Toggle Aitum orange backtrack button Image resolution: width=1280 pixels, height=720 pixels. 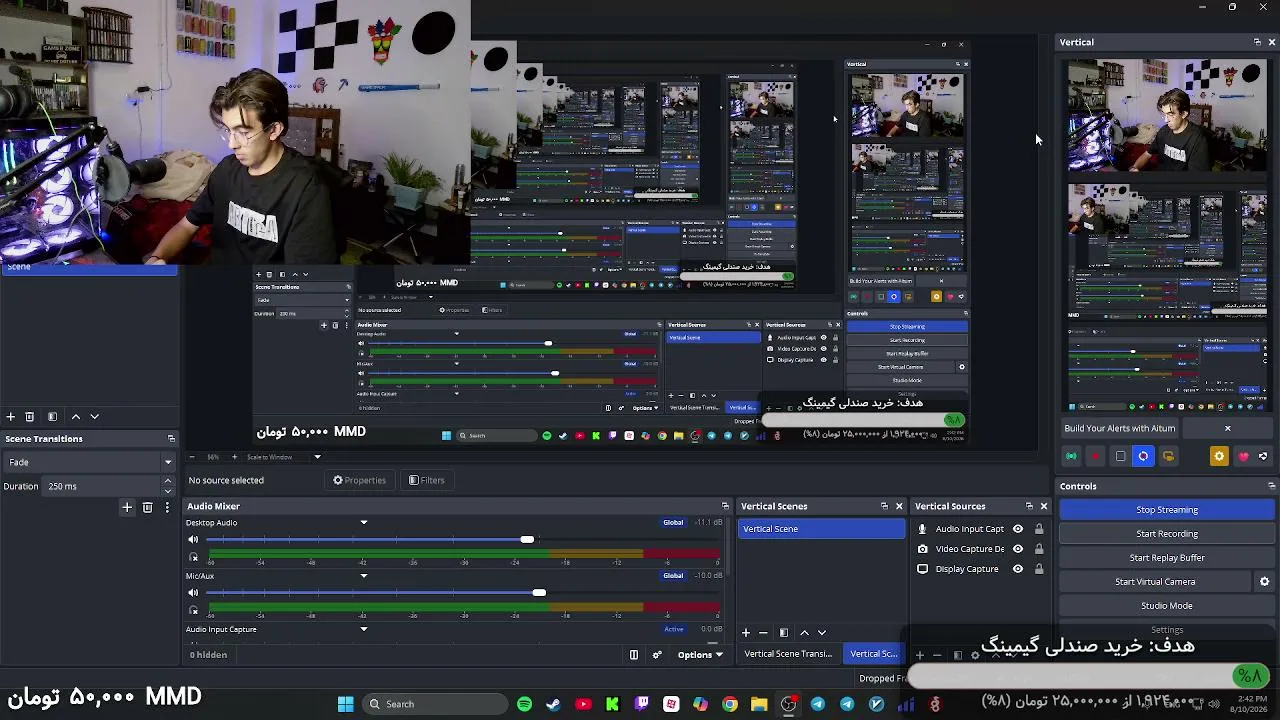coord(1168,456)
